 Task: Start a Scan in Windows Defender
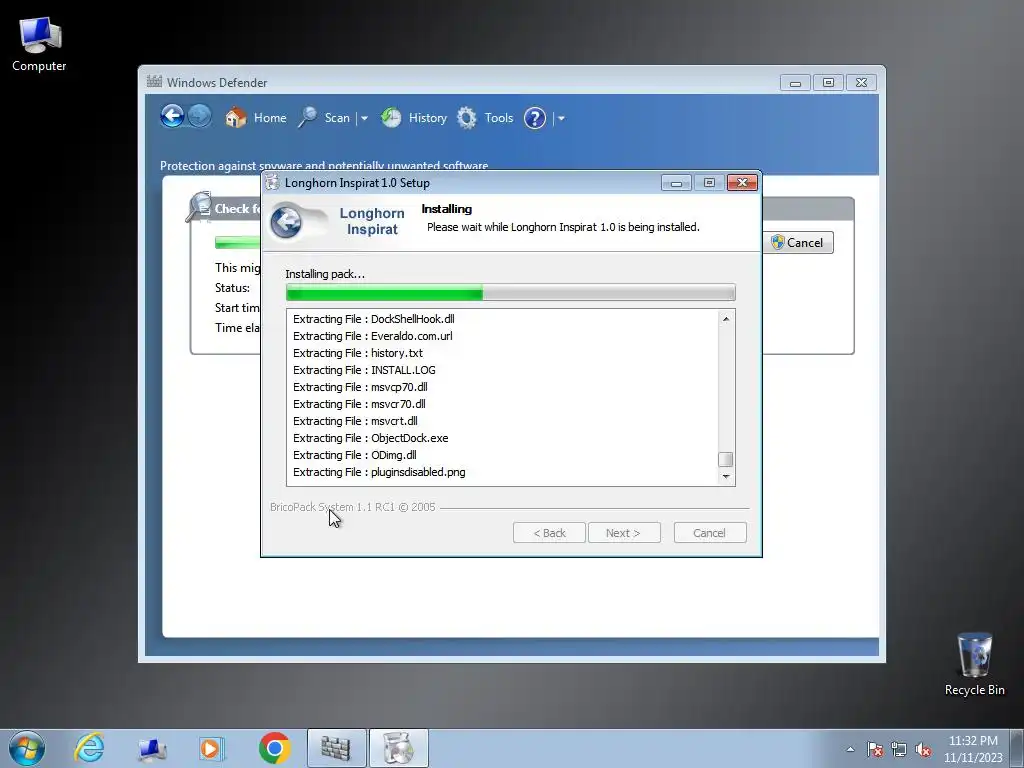click(x=325, y=118)
